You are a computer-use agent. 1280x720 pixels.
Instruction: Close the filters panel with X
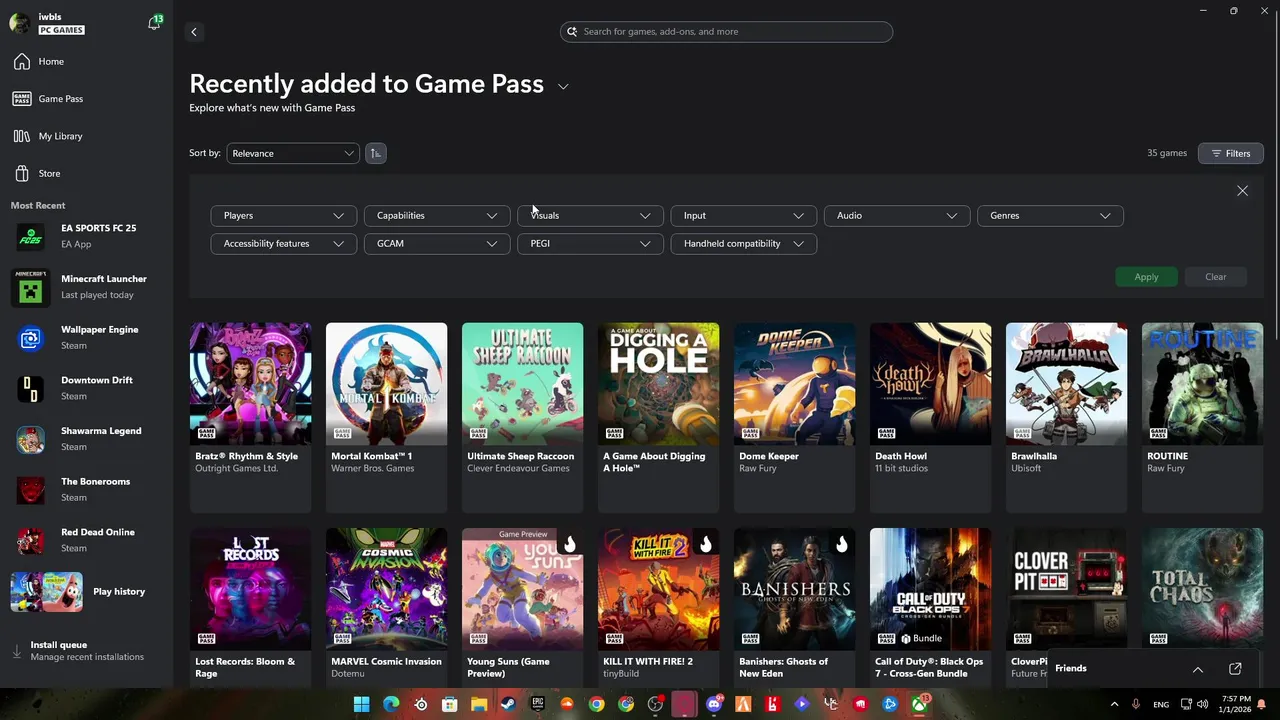1242,191
